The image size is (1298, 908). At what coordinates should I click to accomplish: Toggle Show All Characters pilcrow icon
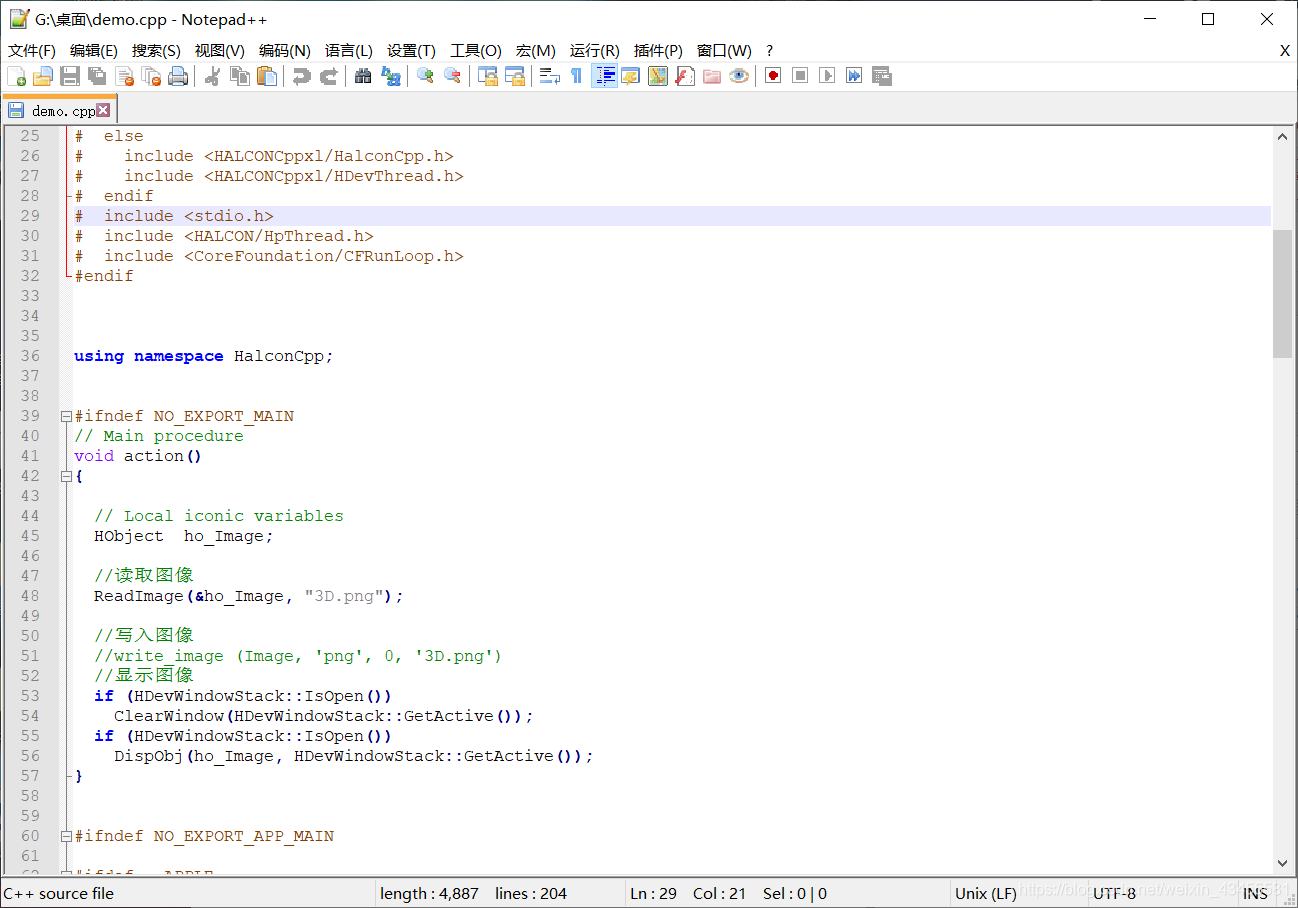(576, 76)
